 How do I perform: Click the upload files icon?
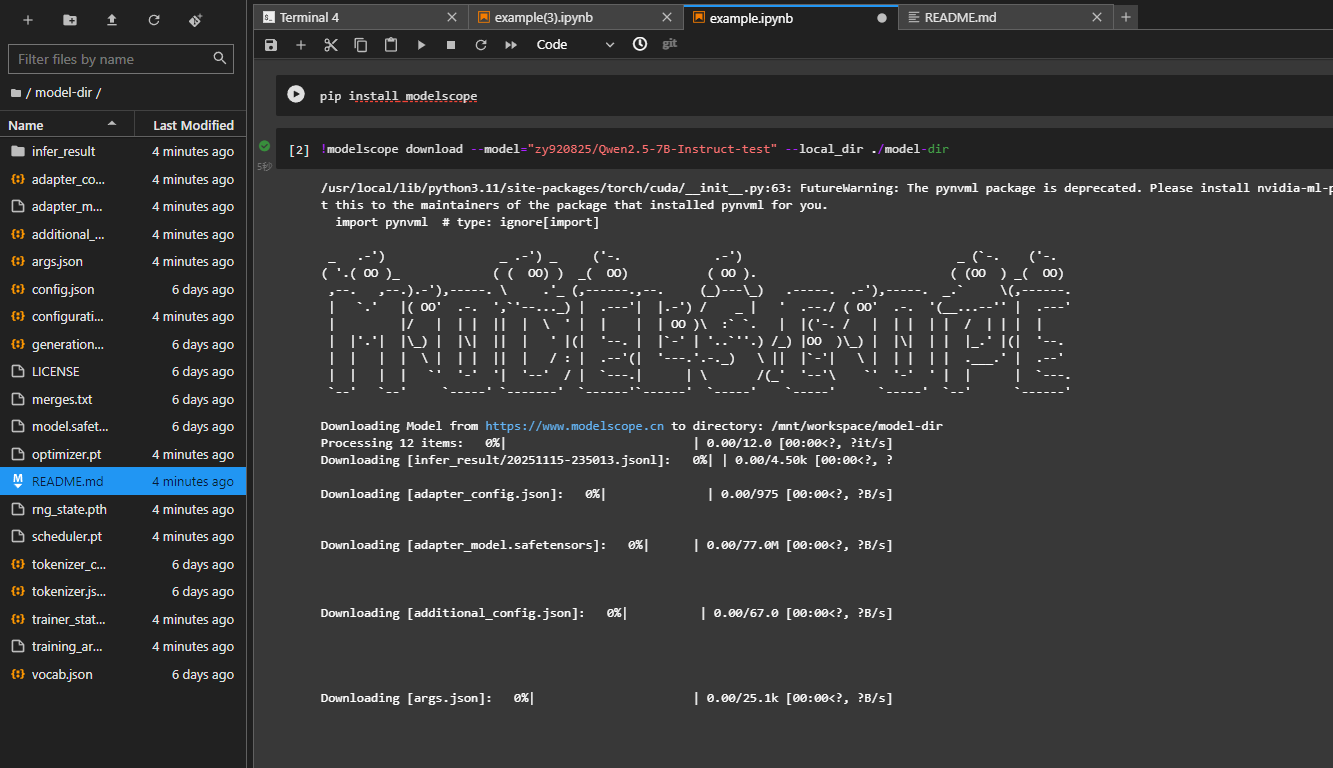tap(111, 20)
